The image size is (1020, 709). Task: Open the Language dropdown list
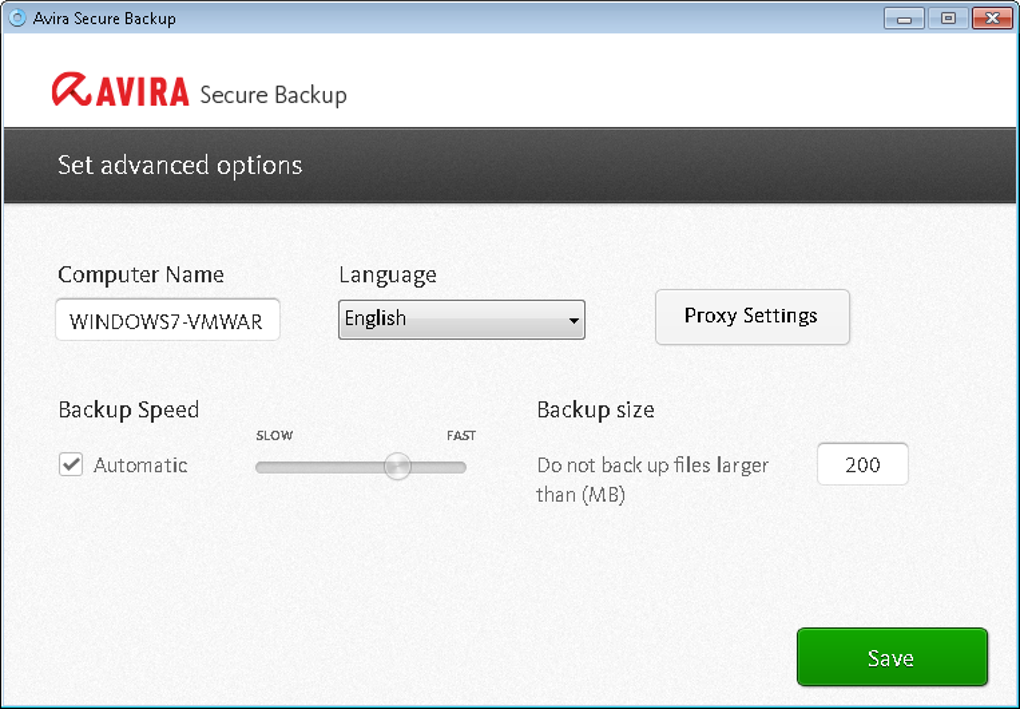click(x=460, y=320)
